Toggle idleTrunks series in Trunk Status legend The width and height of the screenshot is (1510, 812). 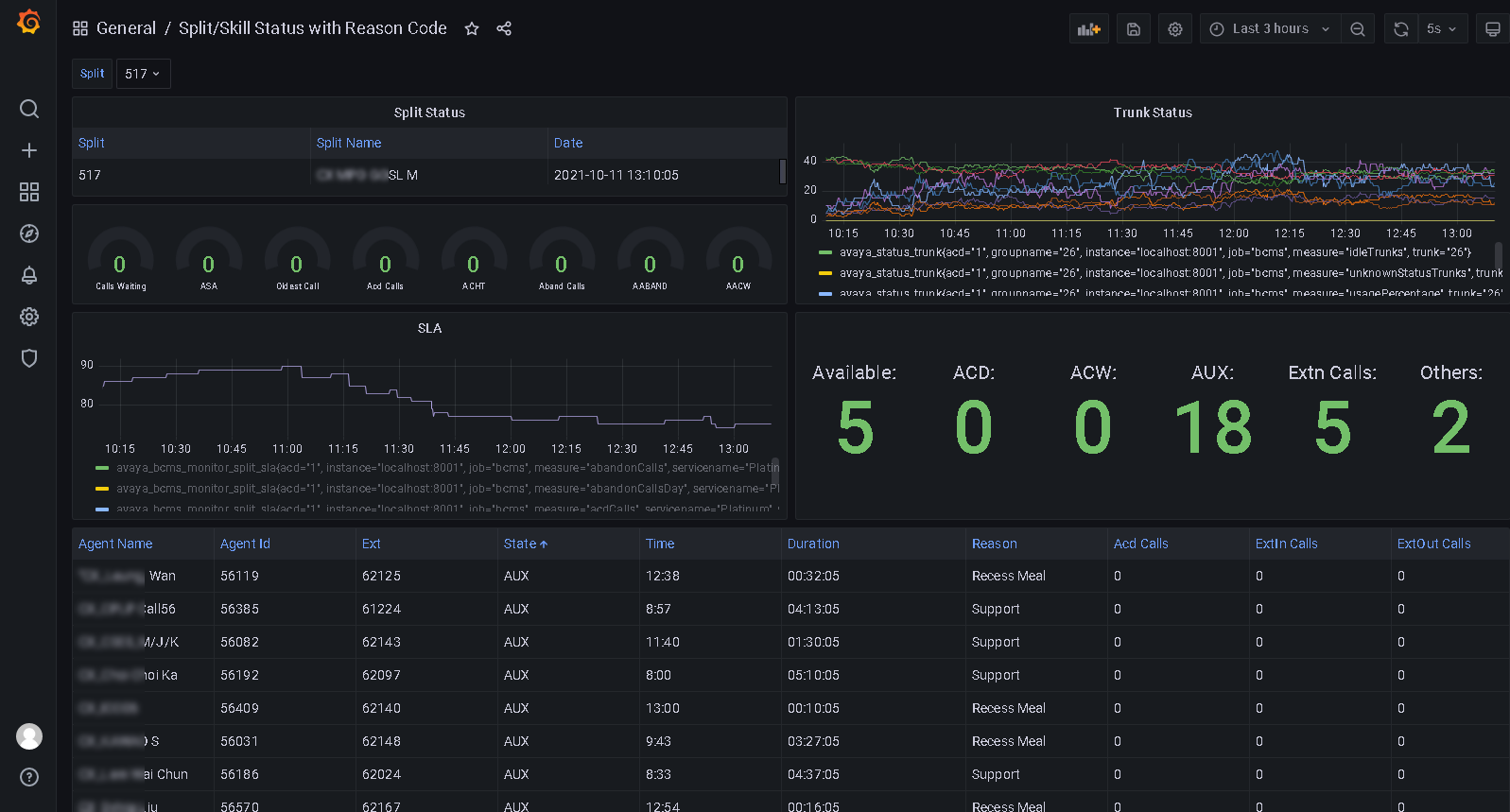[x=1154, y=252]
